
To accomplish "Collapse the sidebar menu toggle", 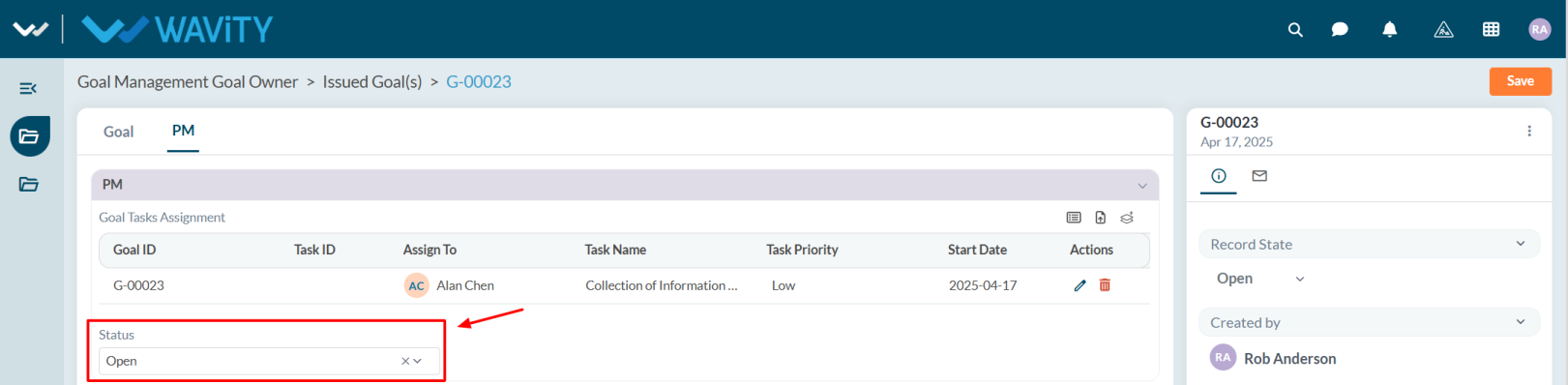I will pos(28,88).
